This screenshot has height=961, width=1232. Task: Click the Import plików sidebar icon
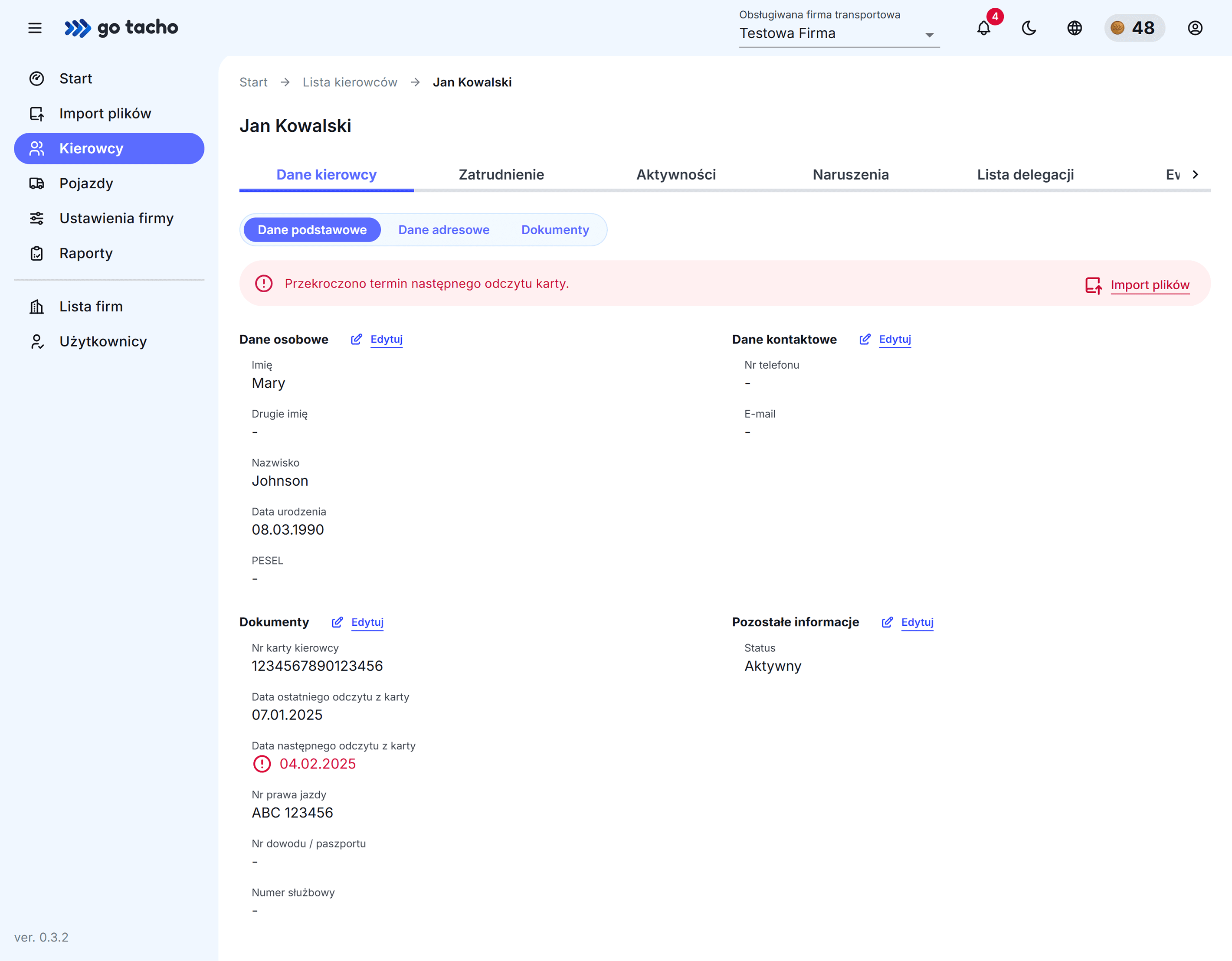37,113
